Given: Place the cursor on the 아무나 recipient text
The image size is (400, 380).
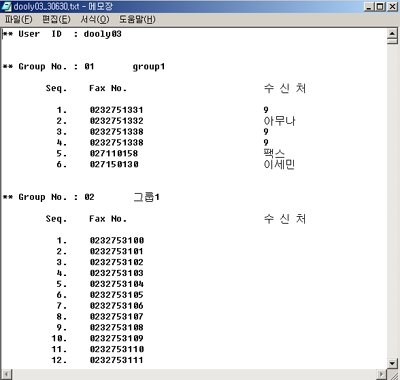Looking at the screenshot, I should point(279,121).
